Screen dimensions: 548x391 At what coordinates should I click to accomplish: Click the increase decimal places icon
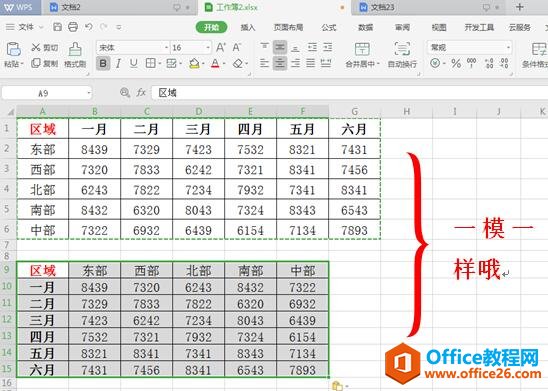click(x=489, y=63)
